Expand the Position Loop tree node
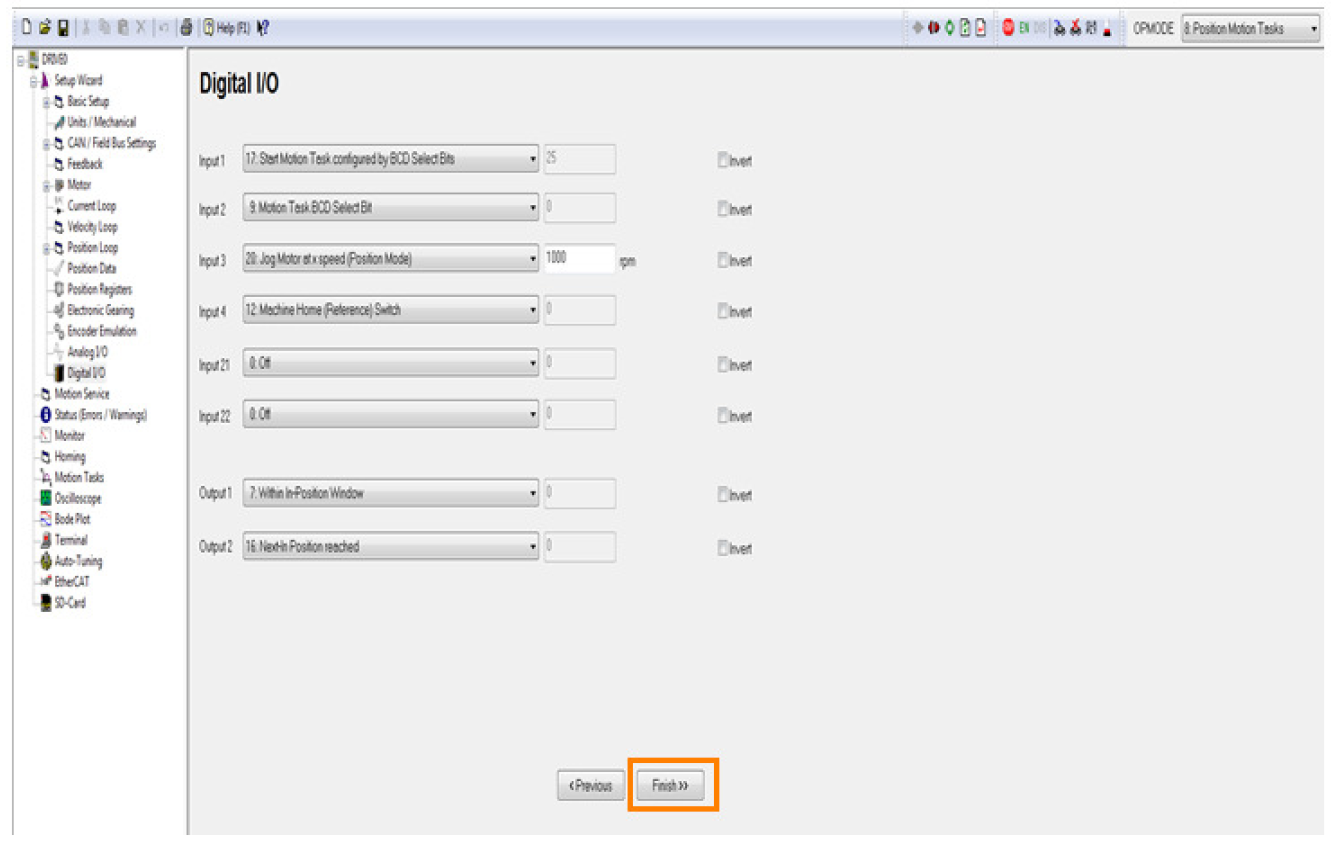The image size is (1331, 844). click(x=46, y=247)
